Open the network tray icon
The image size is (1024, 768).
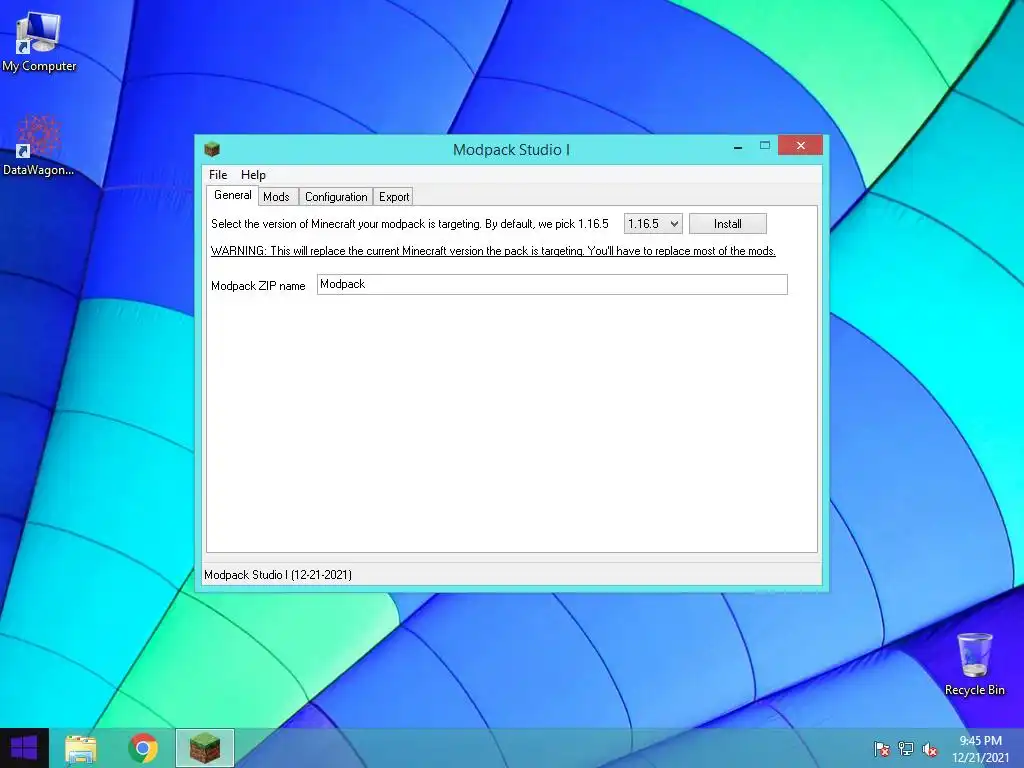(x=906, y=749)
